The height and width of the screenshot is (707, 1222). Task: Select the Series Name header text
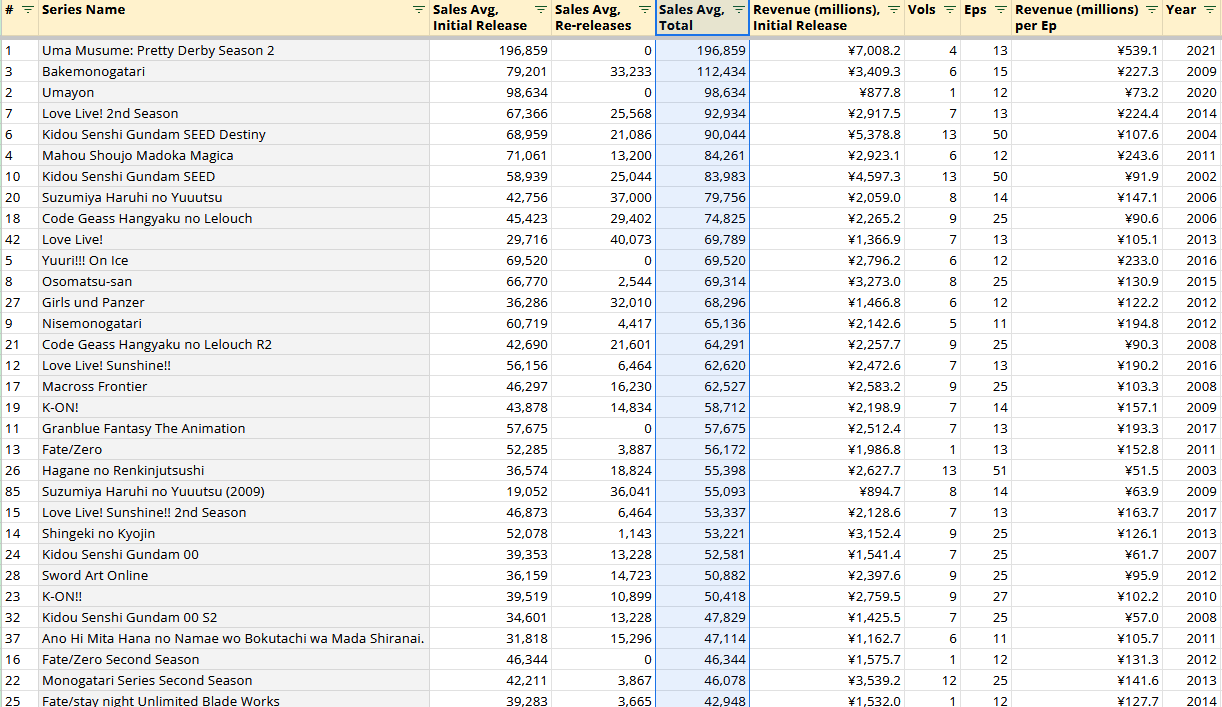coord(84,10)
